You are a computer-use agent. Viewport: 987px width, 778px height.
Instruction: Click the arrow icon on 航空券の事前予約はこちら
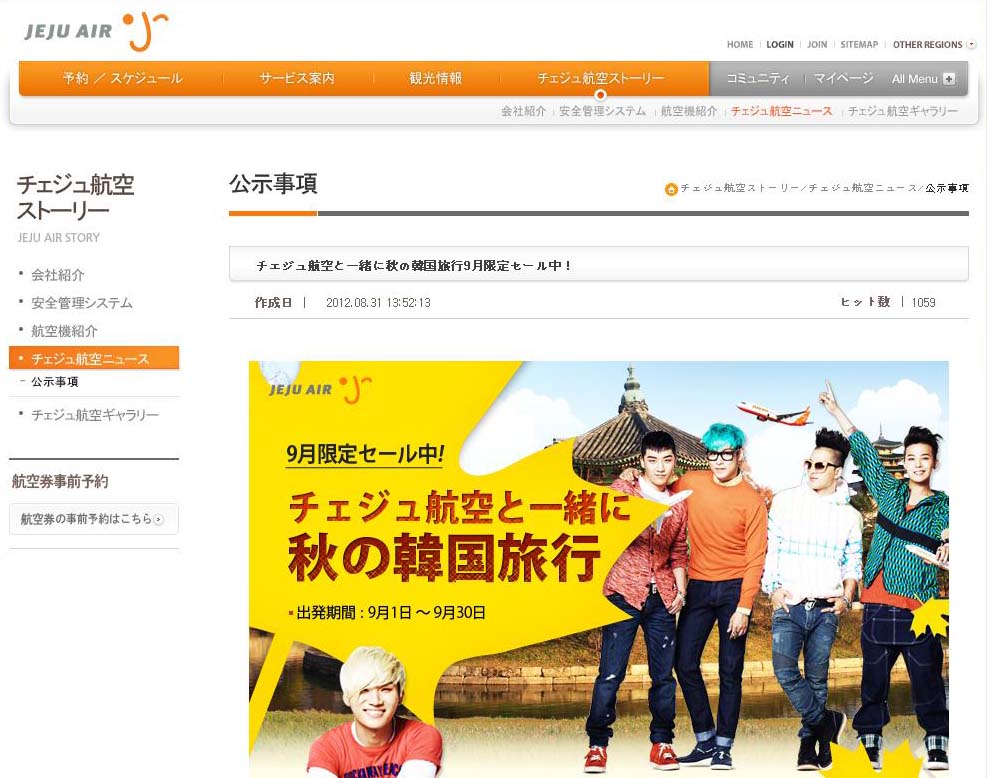click(159, 519)
